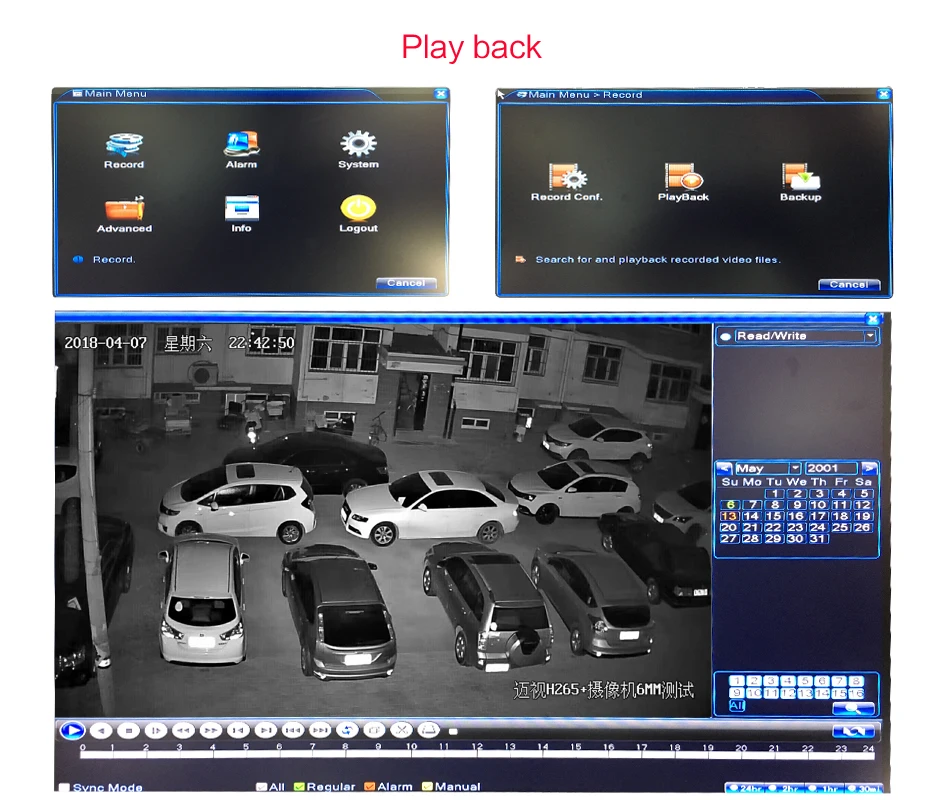Select the 30min timeline scale
Screen dimensions: 950x800
[x=866, y=788]
